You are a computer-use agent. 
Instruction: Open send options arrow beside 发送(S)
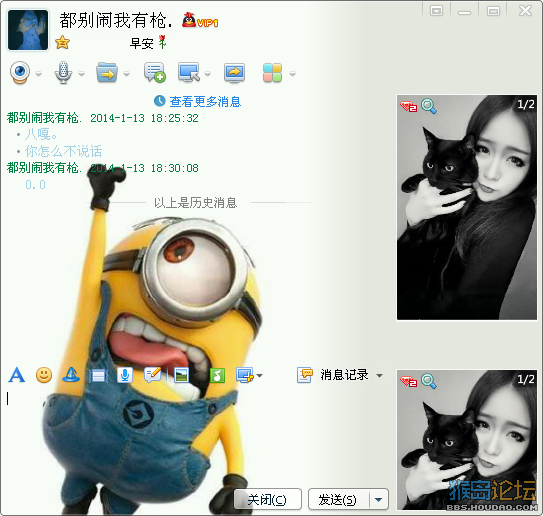tap(379, 499)
